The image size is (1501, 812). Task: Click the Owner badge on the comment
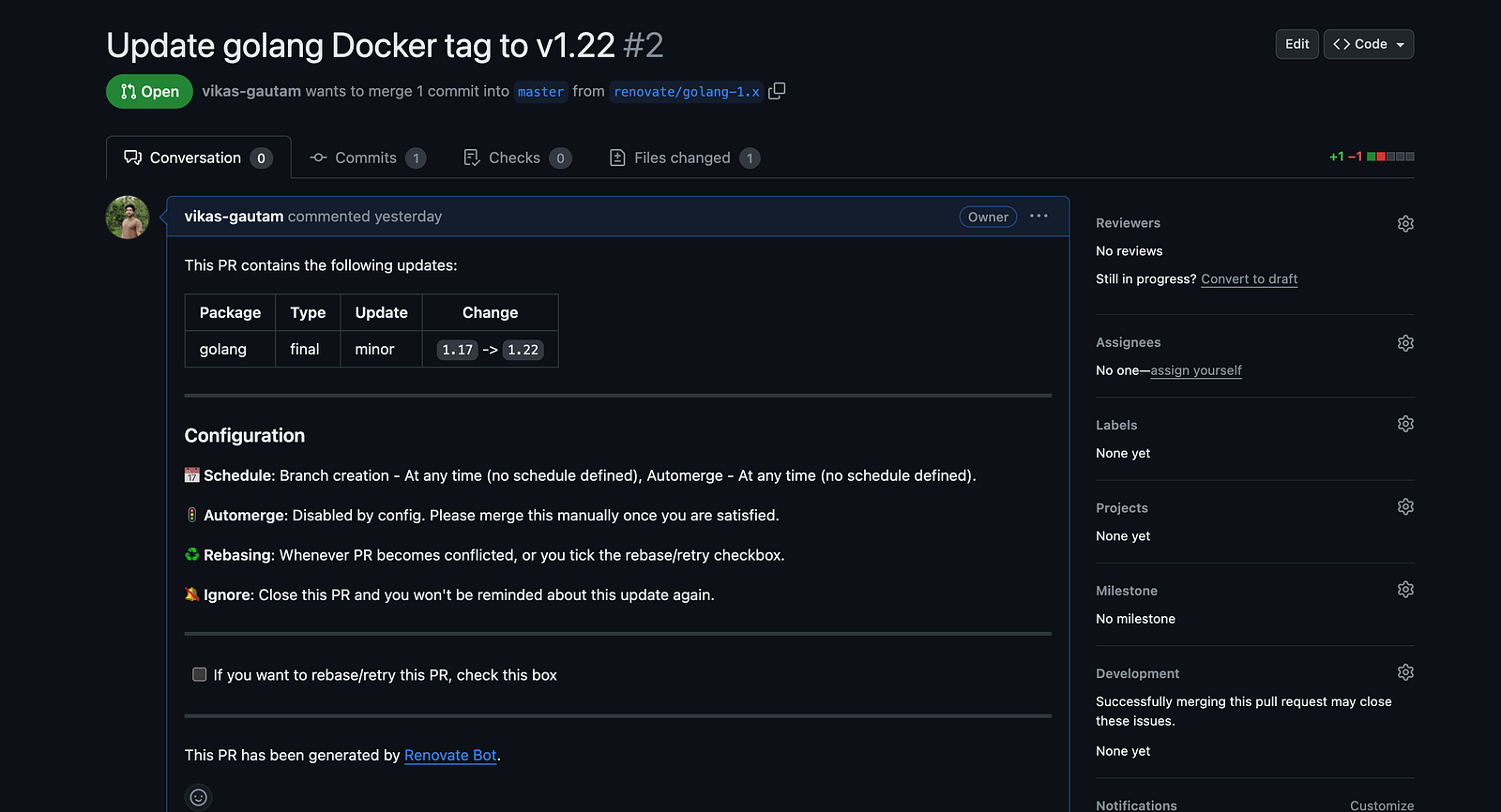(988, 217)
